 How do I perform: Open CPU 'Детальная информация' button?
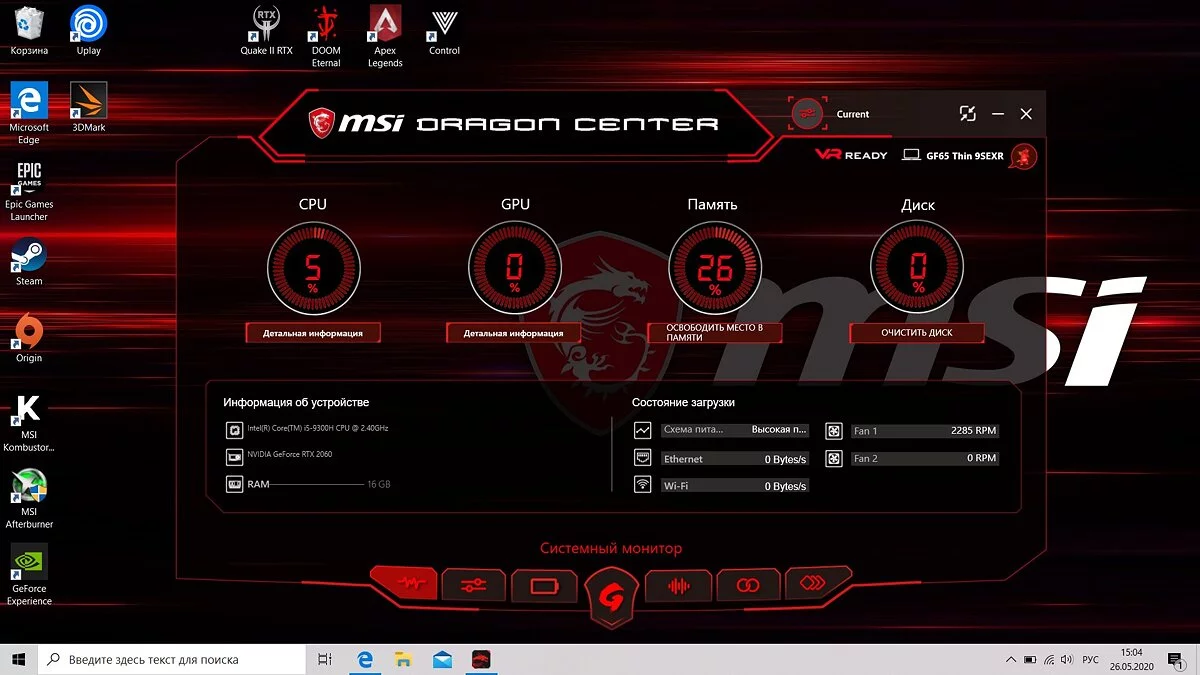(313, 333)
